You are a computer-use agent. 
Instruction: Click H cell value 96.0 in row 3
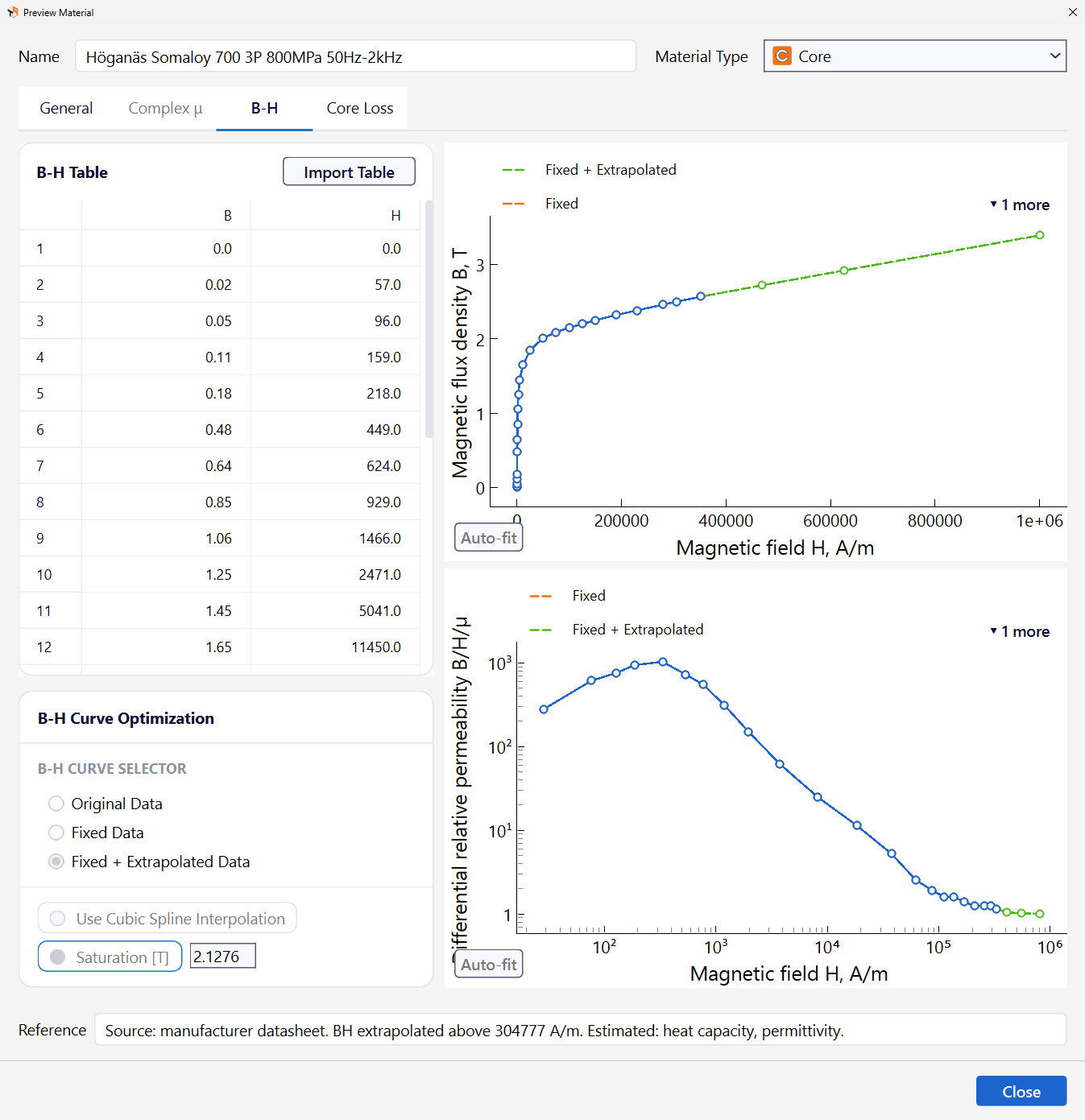point(335,320)
